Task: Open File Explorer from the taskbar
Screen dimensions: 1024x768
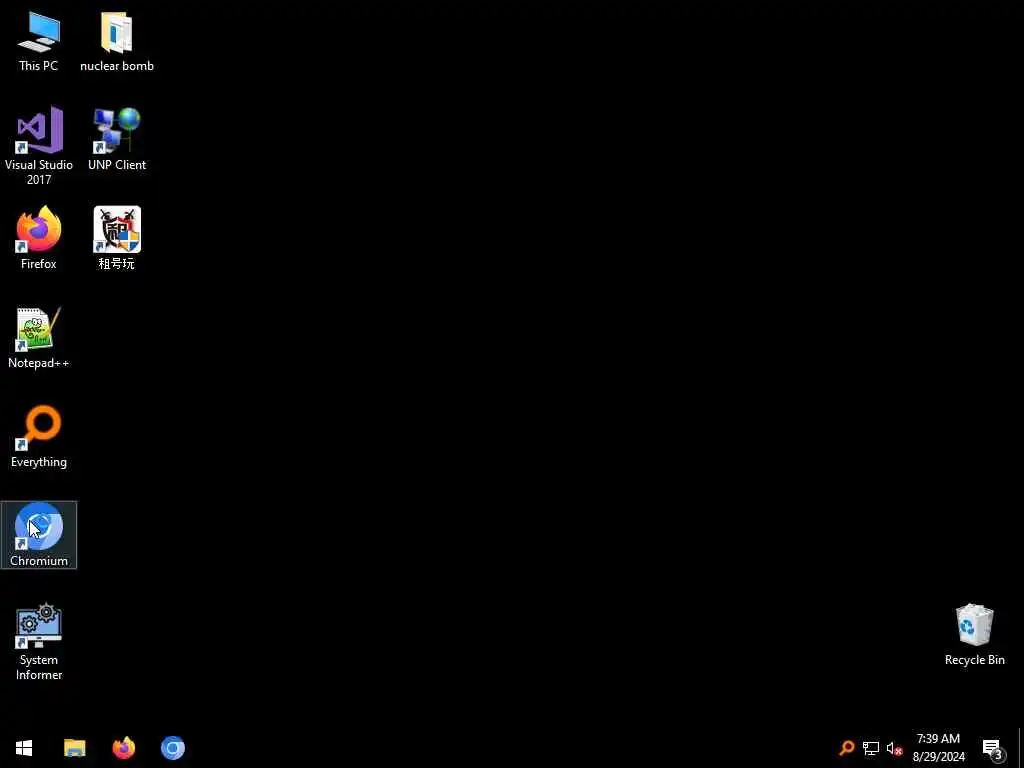Action: pos(74,748)
